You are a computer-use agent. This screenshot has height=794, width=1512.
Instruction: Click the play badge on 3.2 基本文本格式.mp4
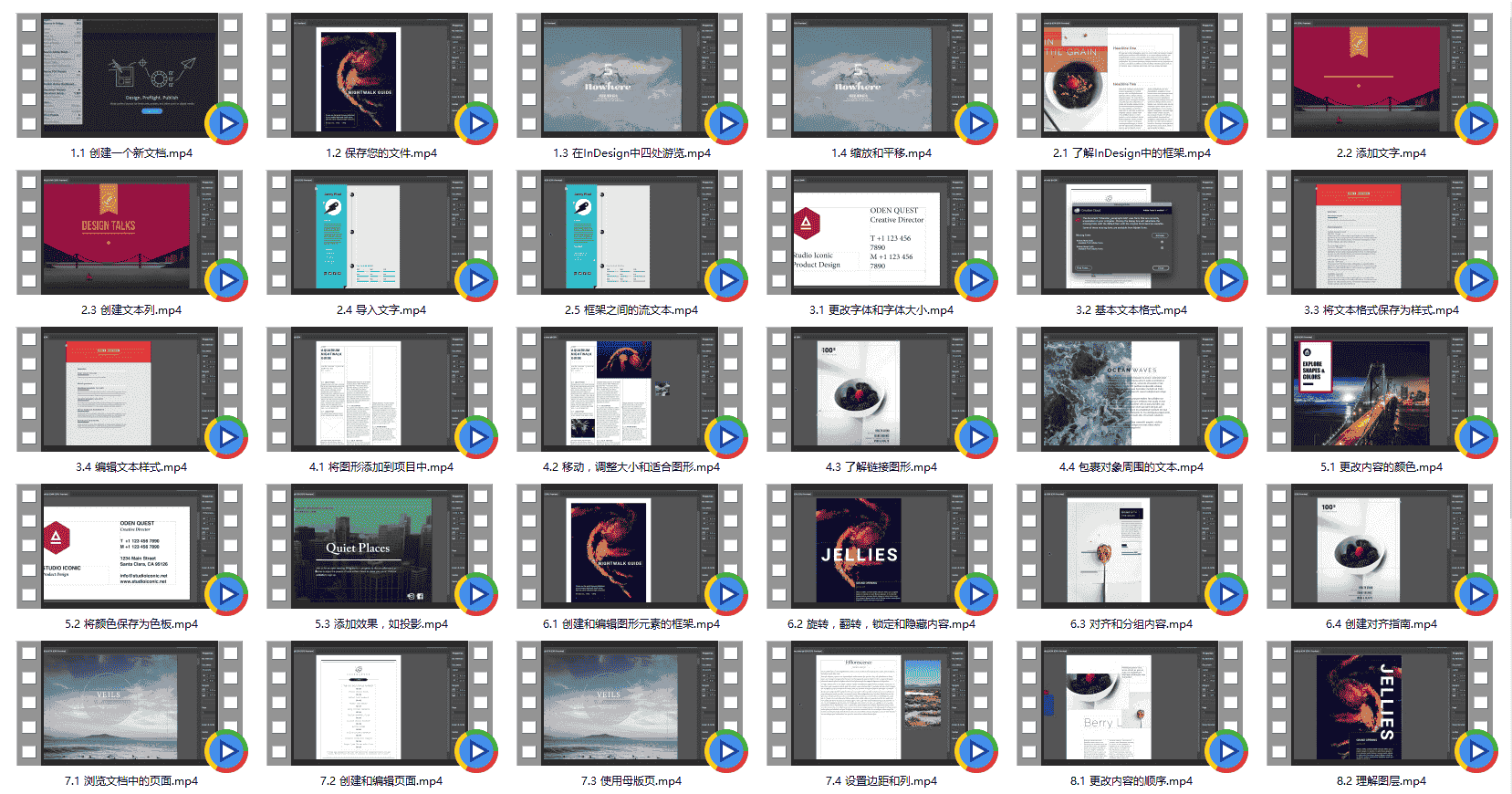[1226, 280]
